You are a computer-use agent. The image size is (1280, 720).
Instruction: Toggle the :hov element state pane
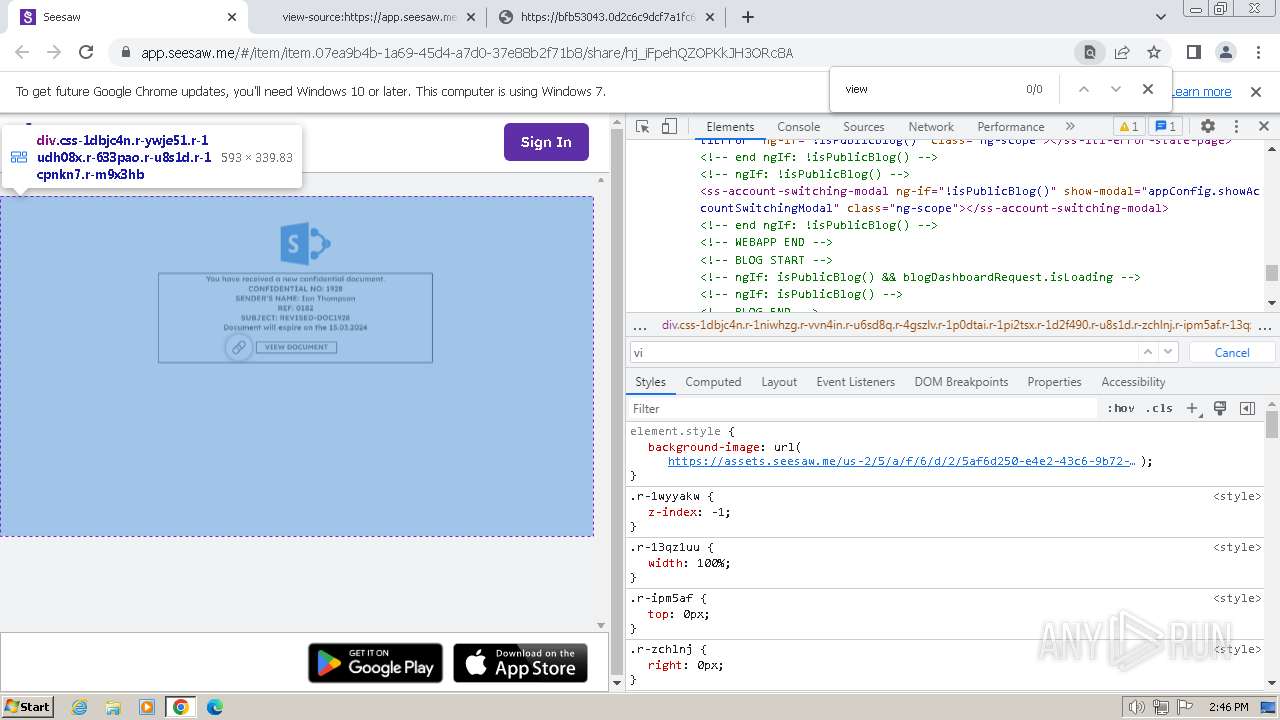tap(1121, 408)
